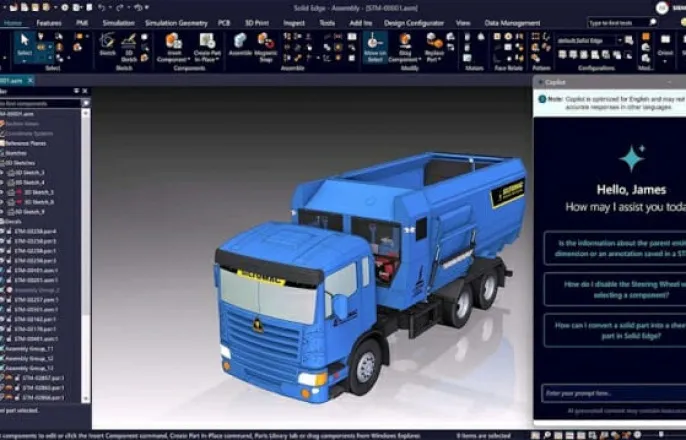Switch to the Inspect tab
Screen dimensions: 686x440
(294, 23)
